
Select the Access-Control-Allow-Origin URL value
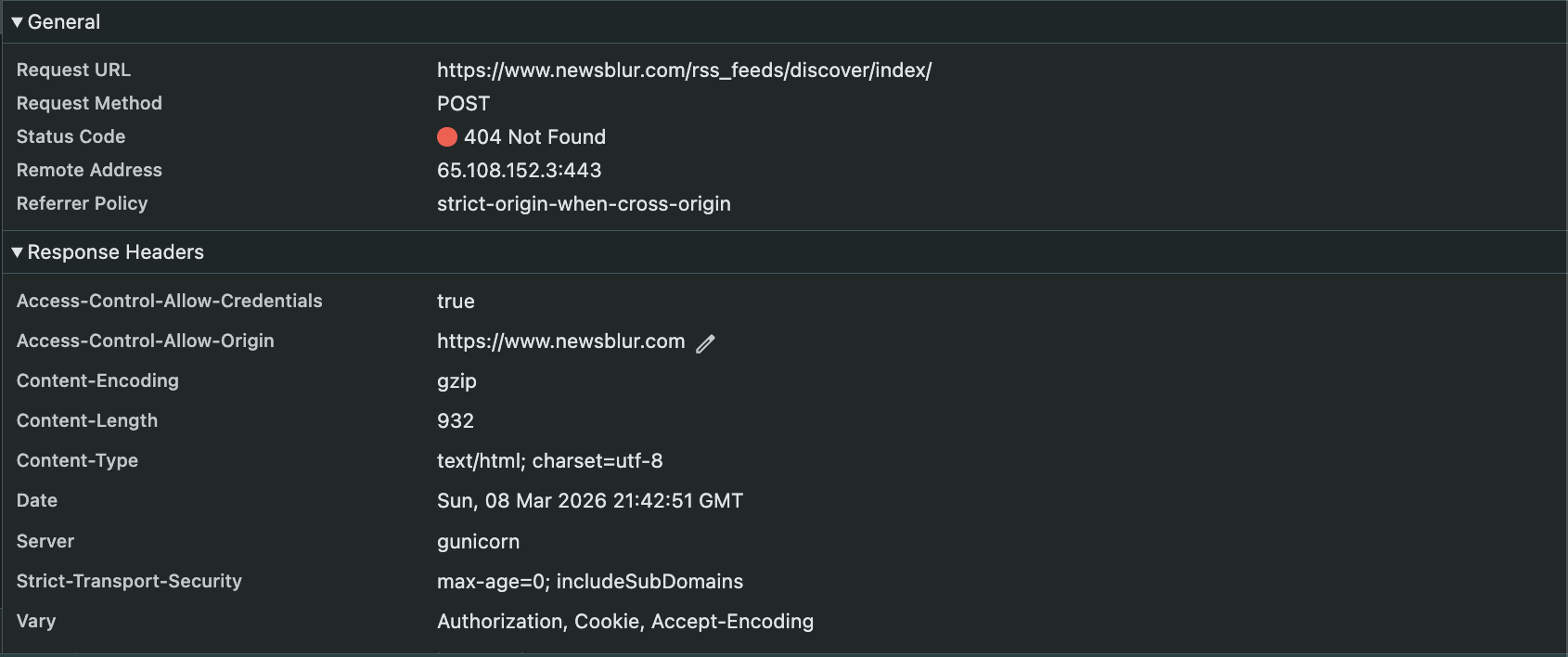click(x=560, y=341)
